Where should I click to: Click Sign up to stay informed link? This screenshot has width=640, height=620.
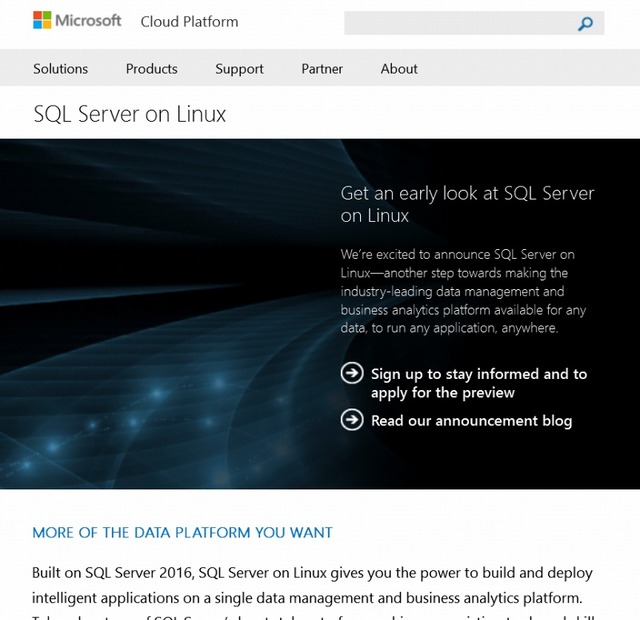tap(479, 383)
